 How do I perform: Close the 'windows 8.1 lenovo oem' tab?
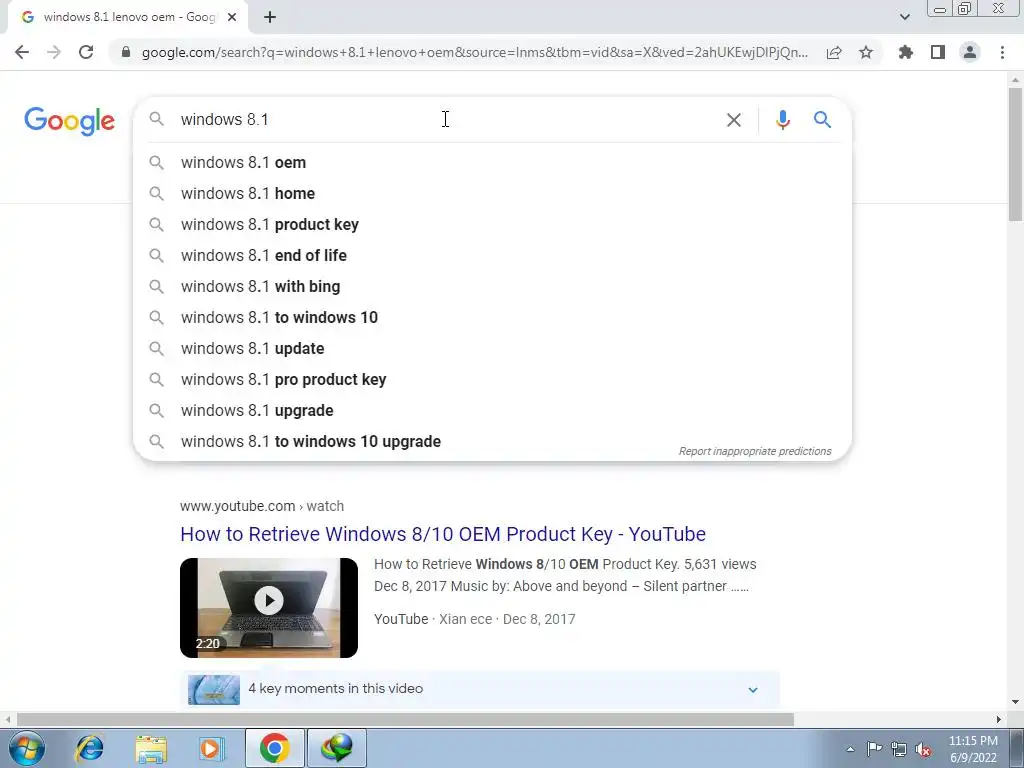click(x=232, y=18)
